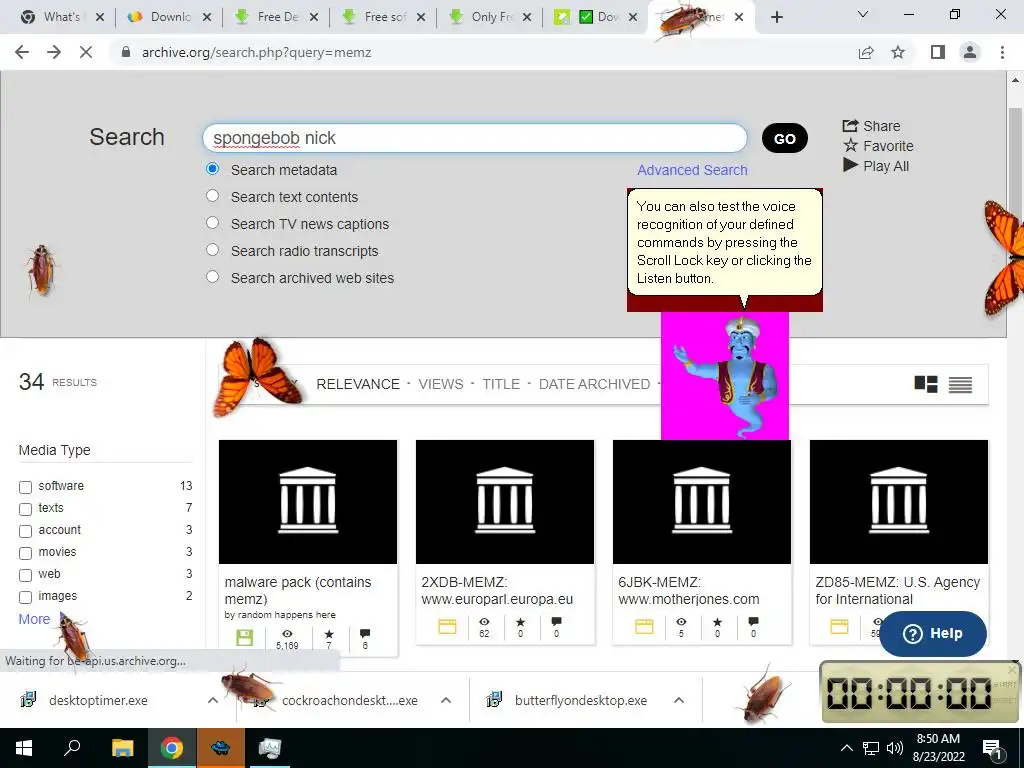Open the tab search dropdown chevron
The height and width of the screenshot is (768, 1024).
(x=863, y=14)
